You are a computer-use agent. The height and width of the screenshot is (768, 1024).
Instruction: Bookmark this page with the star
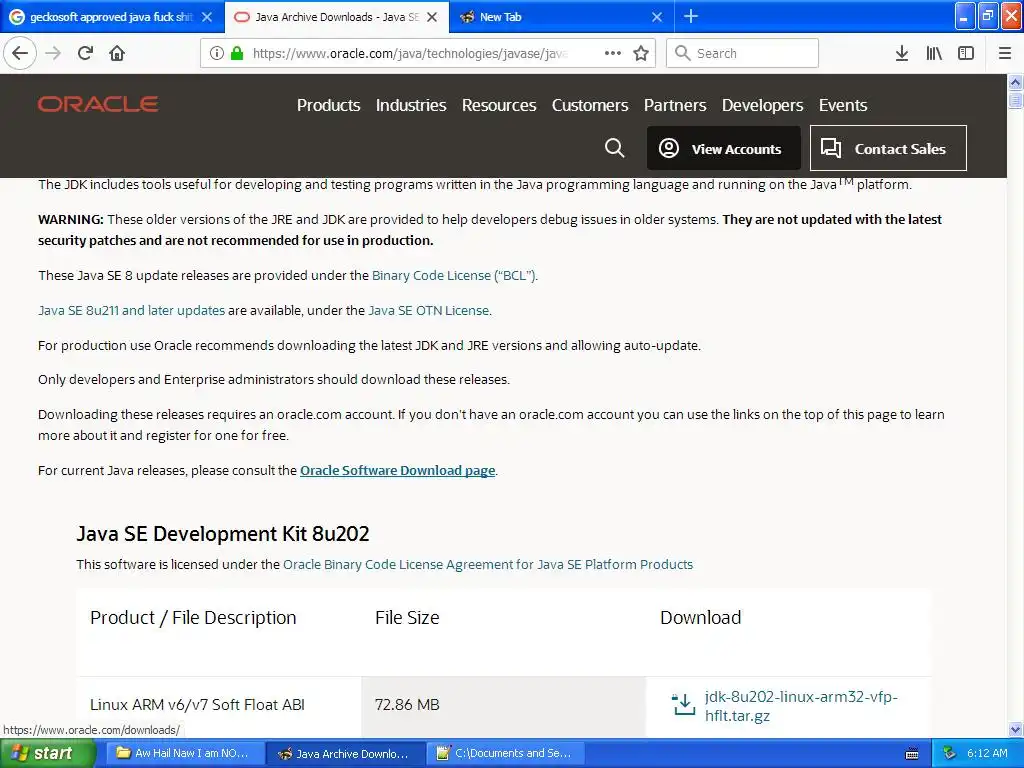coord(641,53)
